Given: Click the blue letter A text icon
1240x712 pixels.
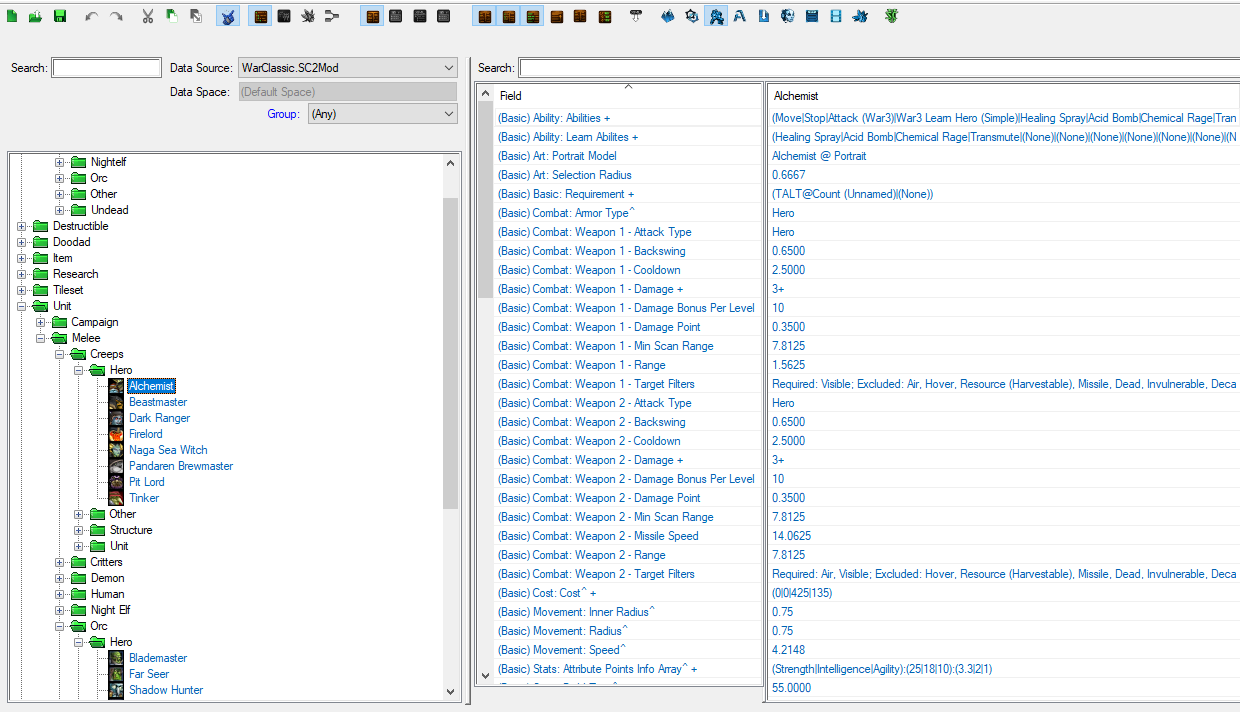Looking at the screenshot, I should 740,17.
